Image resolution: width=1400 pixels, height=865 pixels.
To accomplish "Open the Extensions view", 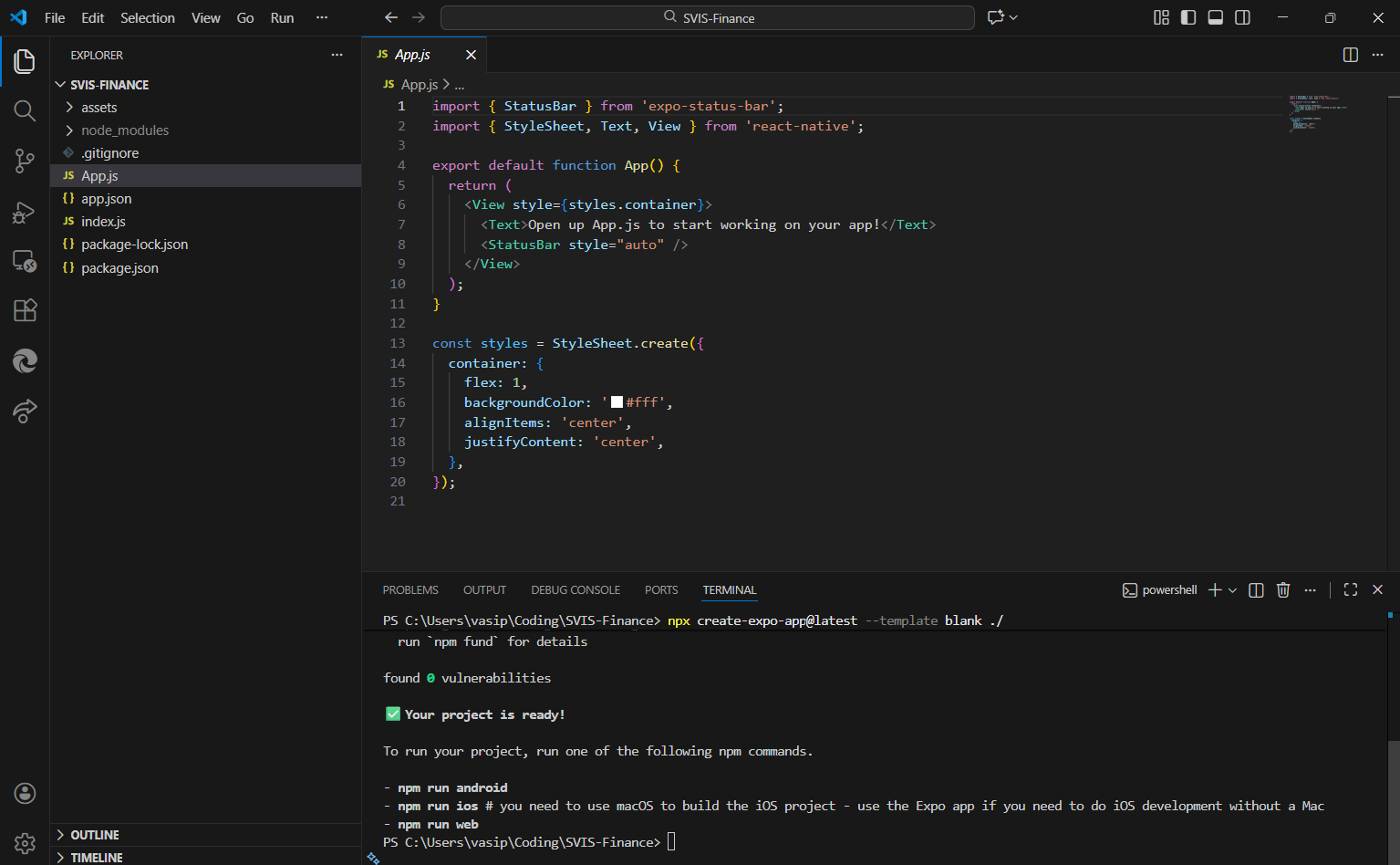I will coord(25,310).
